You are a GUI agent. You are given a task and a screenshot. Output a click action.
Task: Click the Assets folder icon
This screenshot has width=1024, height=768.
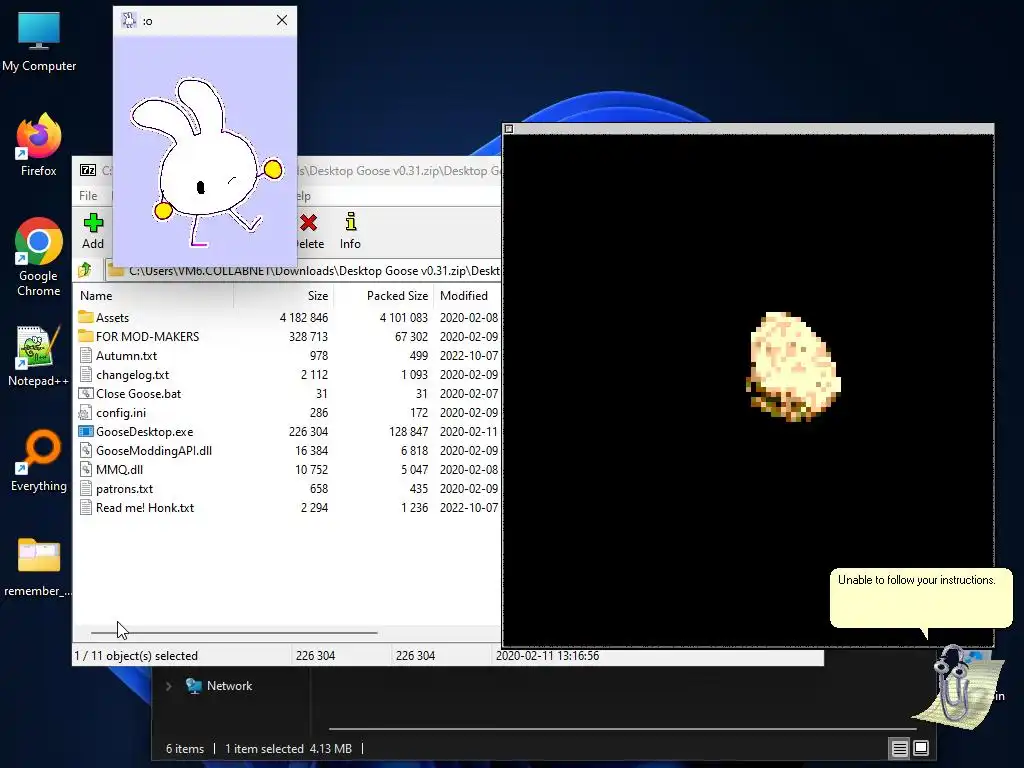(86, 317)
